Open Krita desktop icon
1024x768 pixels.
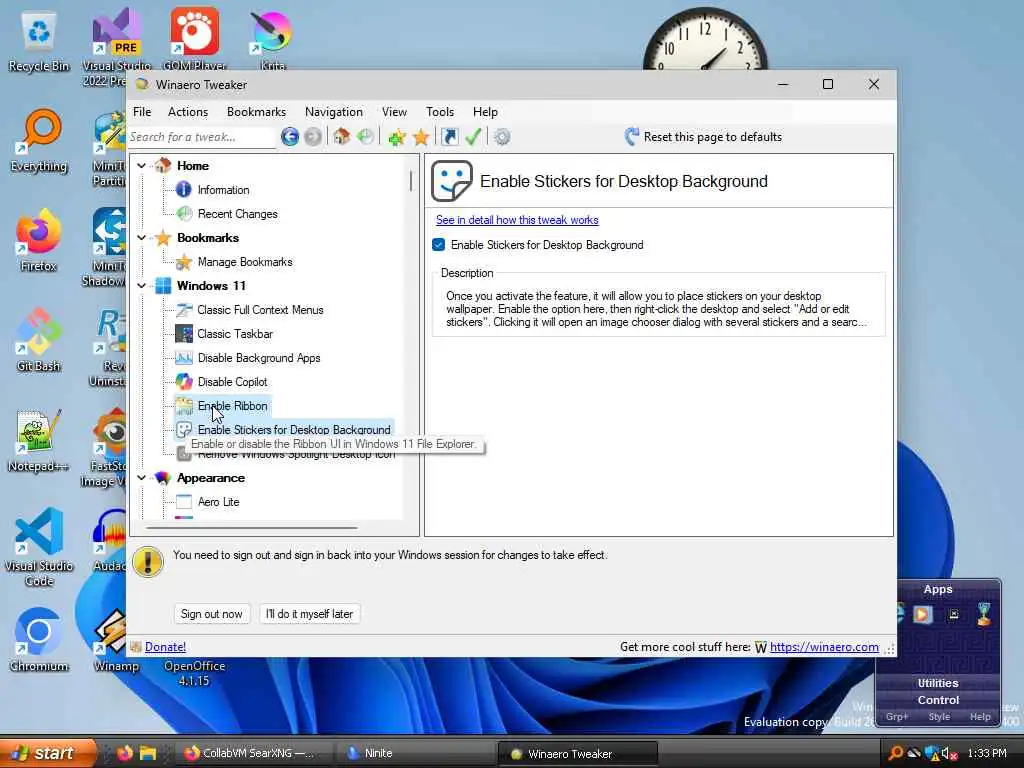(x=272, y=39)
